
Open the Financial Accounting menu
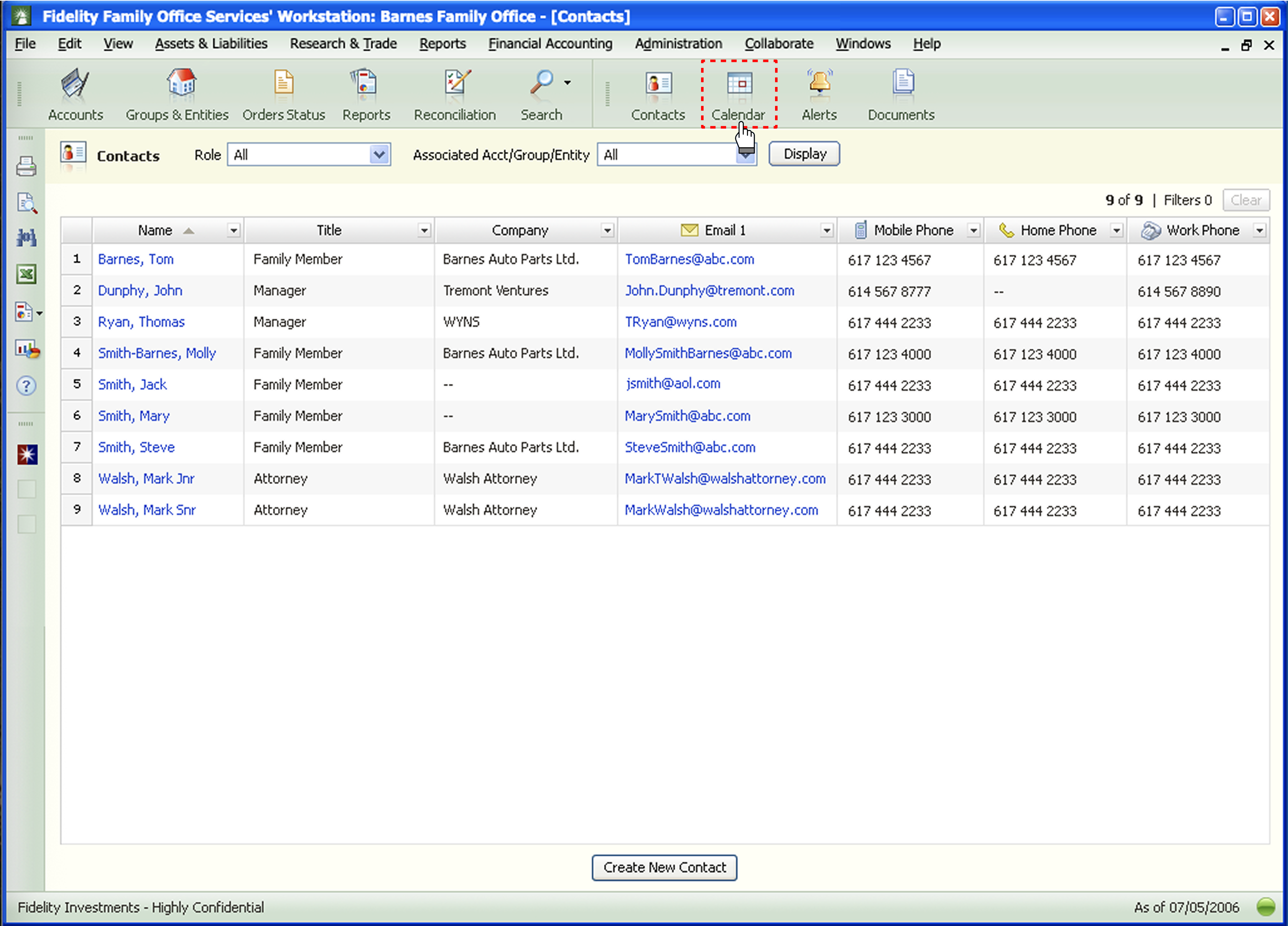point(550,44)
